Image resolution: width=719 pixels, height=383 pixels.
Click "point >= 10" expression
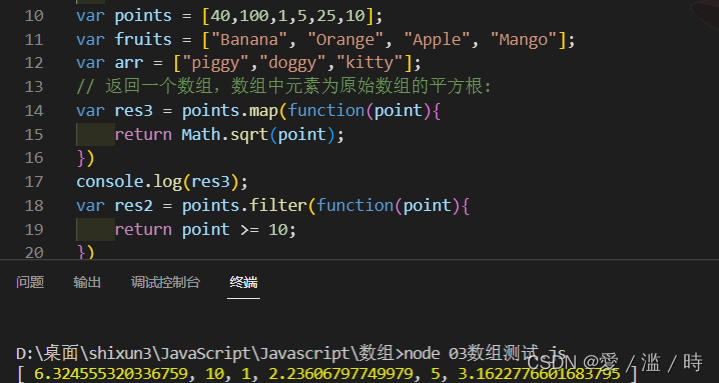(236, 229)
